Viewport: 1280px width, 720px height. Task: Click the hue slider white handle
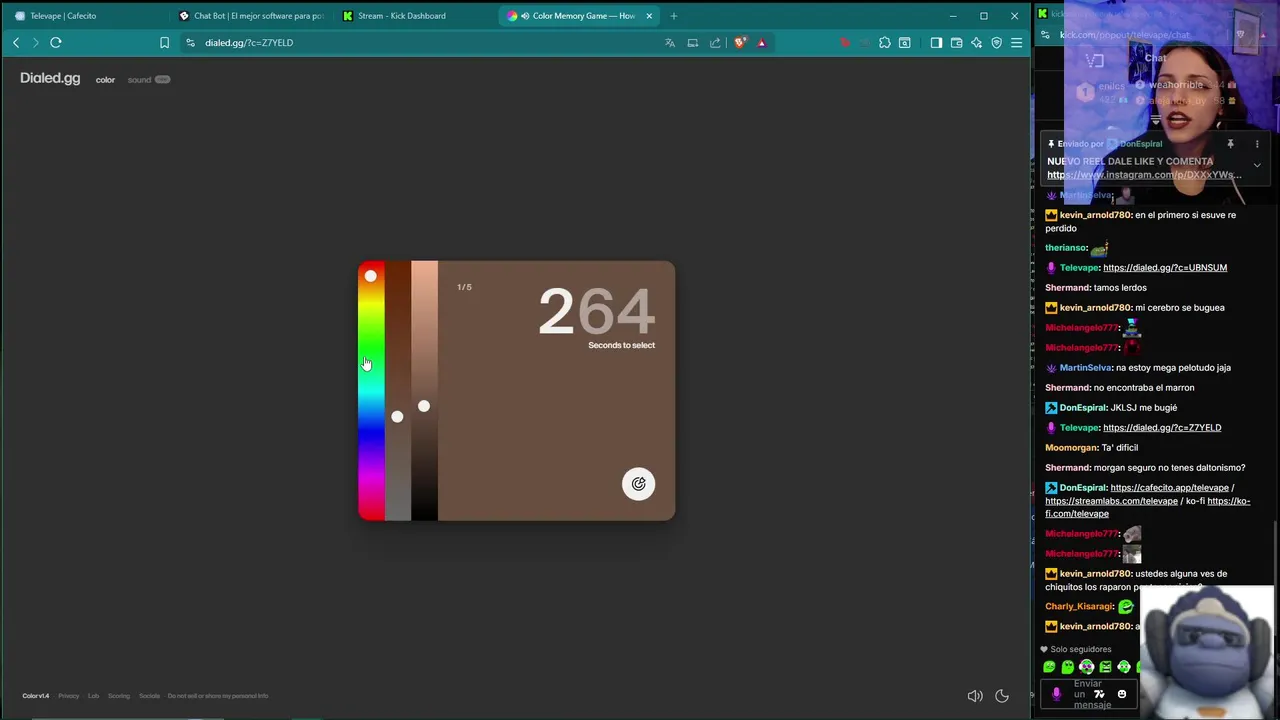click(x=370, y=276)
